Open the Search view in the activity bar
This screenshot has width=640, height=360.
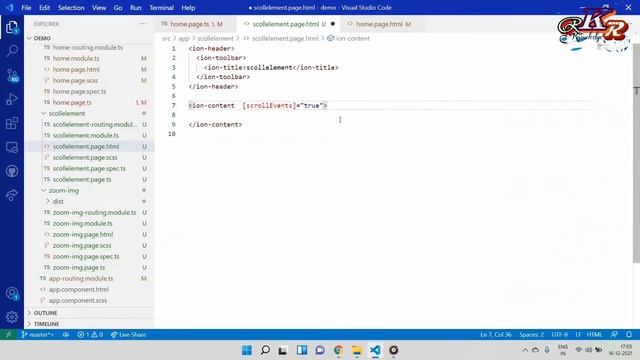click(x=12, y=51)
